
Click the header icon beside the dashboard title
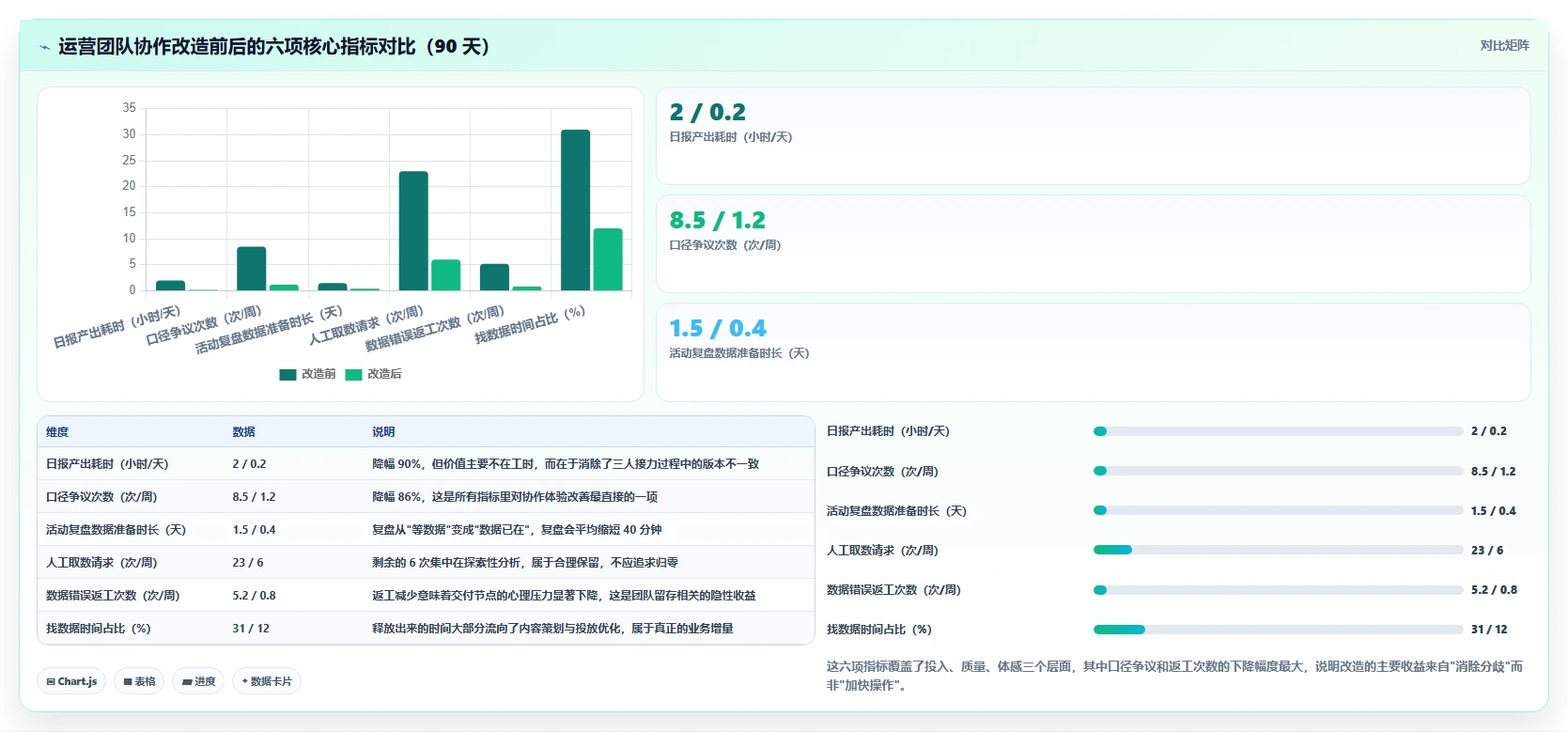click(44, 47)
